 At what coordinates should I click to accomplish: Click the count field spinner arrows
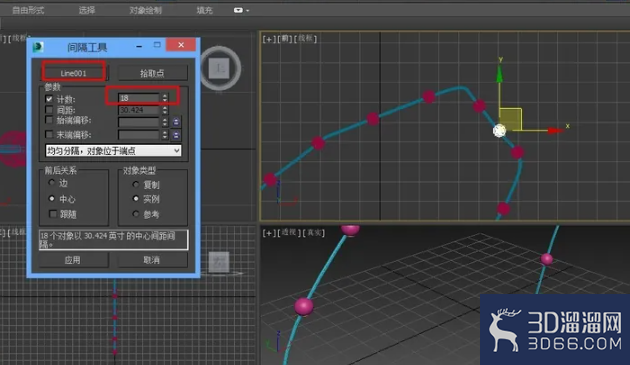pos(165,98)
